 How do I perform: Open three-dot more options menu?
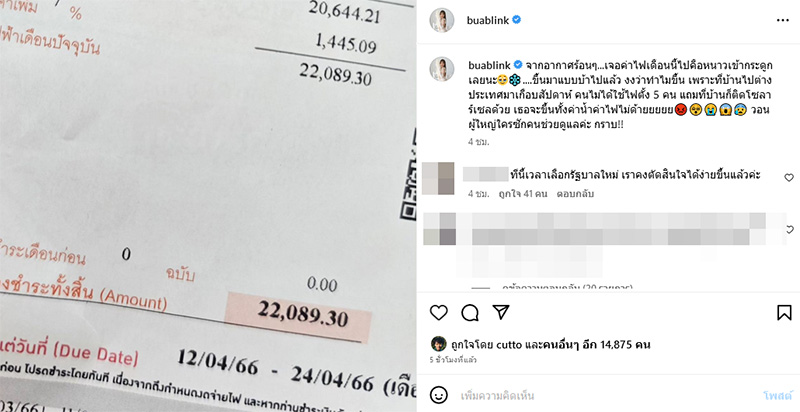(783, 20)
